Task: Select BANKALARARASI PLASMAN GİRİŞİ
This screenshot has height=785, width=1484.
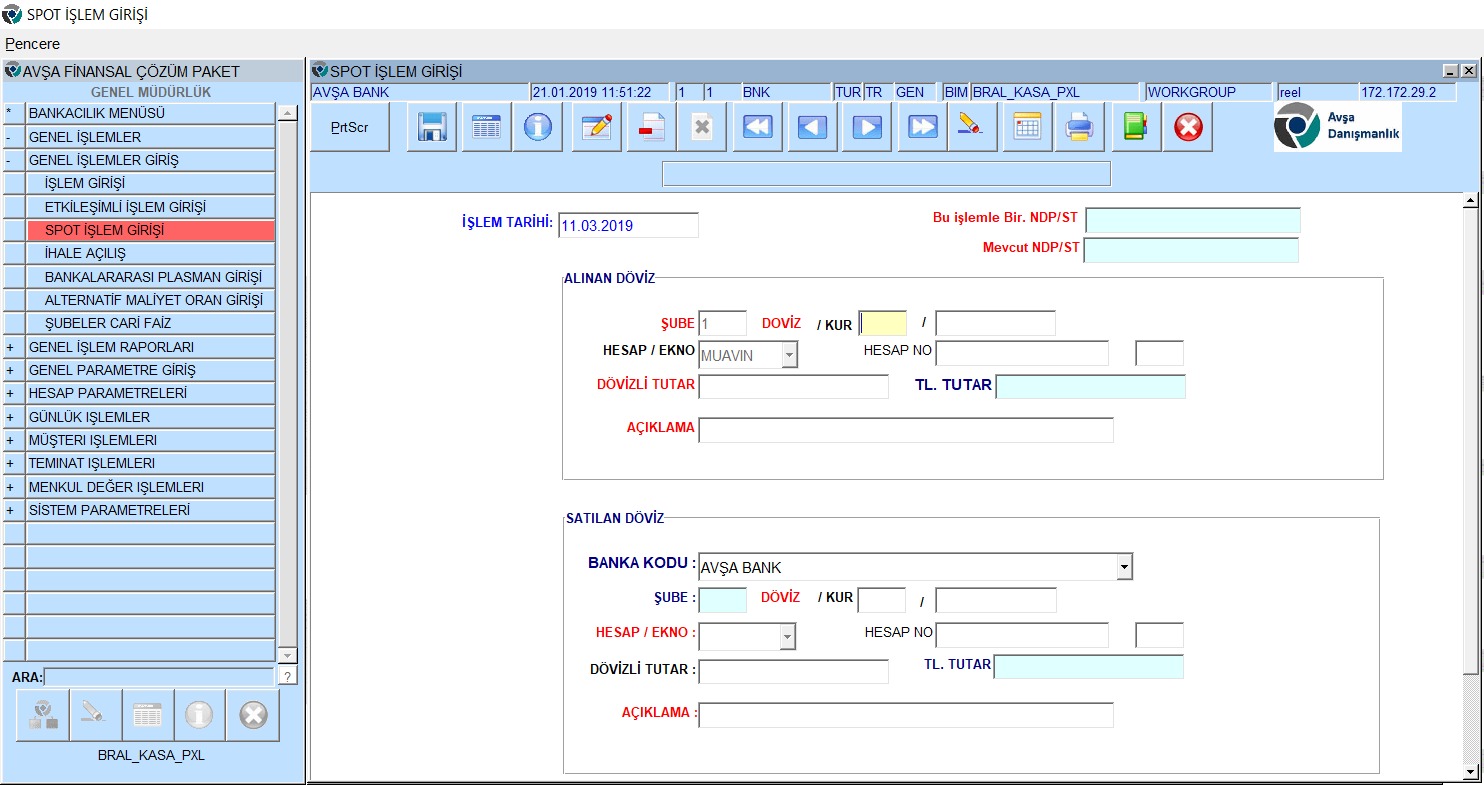Action: [x=150, y=277]
